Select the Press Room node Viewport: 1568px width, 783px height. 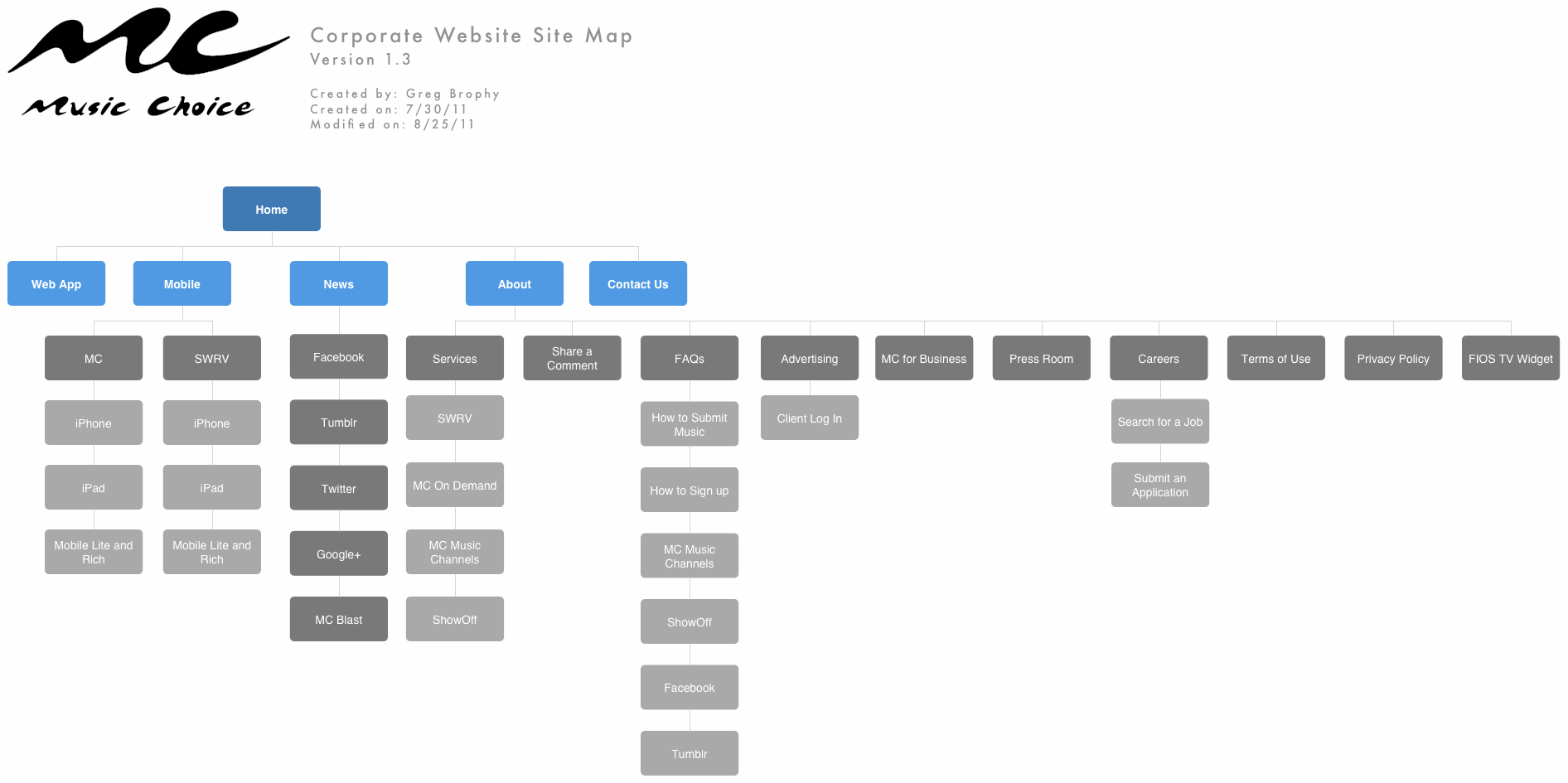click(x=1042, y=358)
